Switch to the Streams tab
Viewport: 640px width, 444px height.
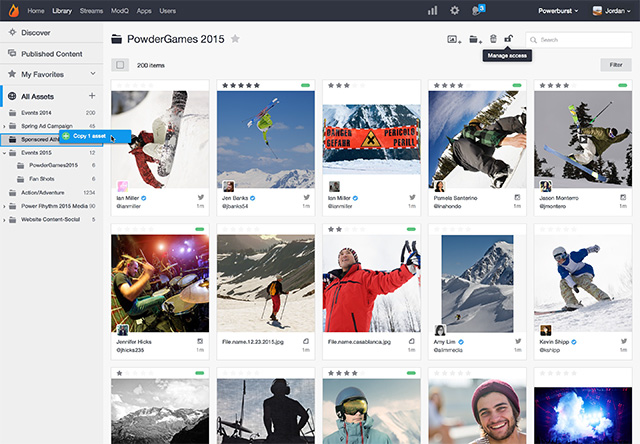(x=91, y=10)
